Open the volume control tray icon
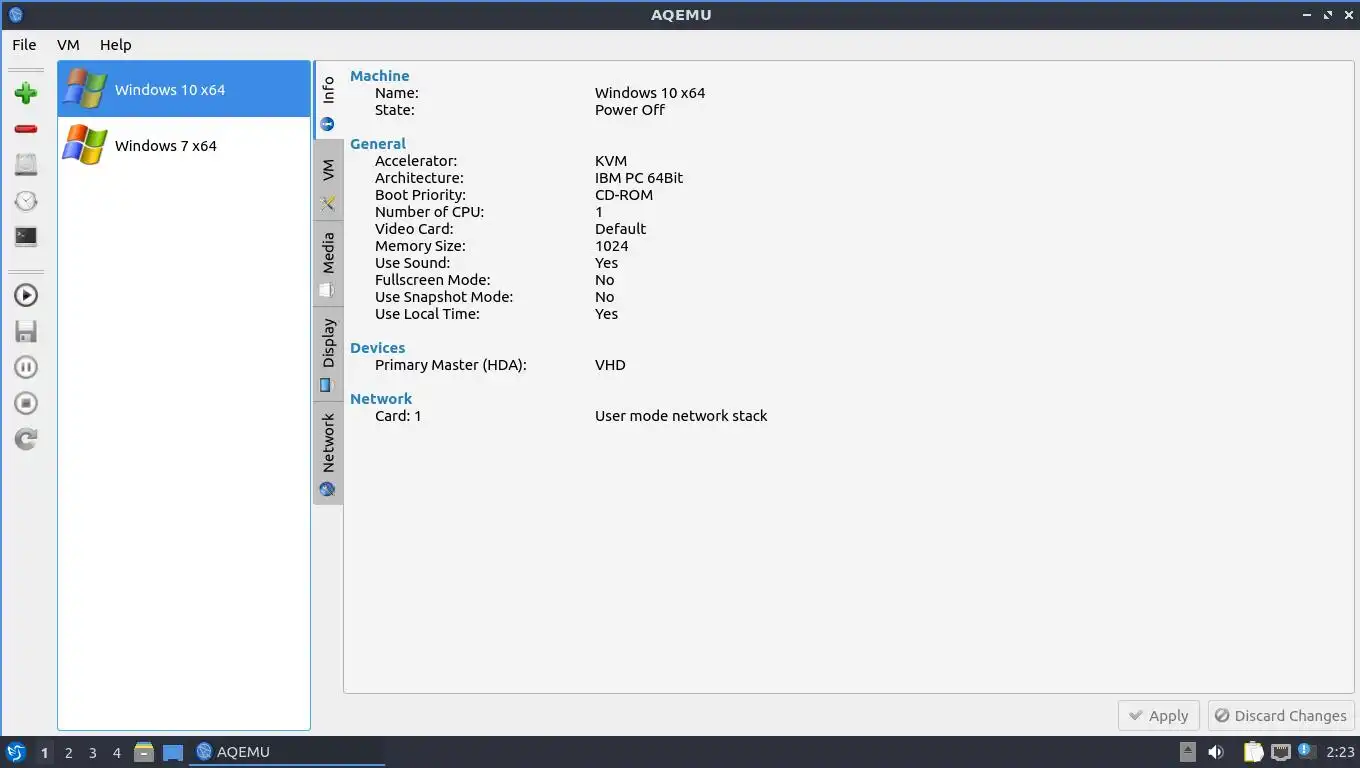Screen dimensions: 1360x768 pyautogui.click(x=1216, y=752)
